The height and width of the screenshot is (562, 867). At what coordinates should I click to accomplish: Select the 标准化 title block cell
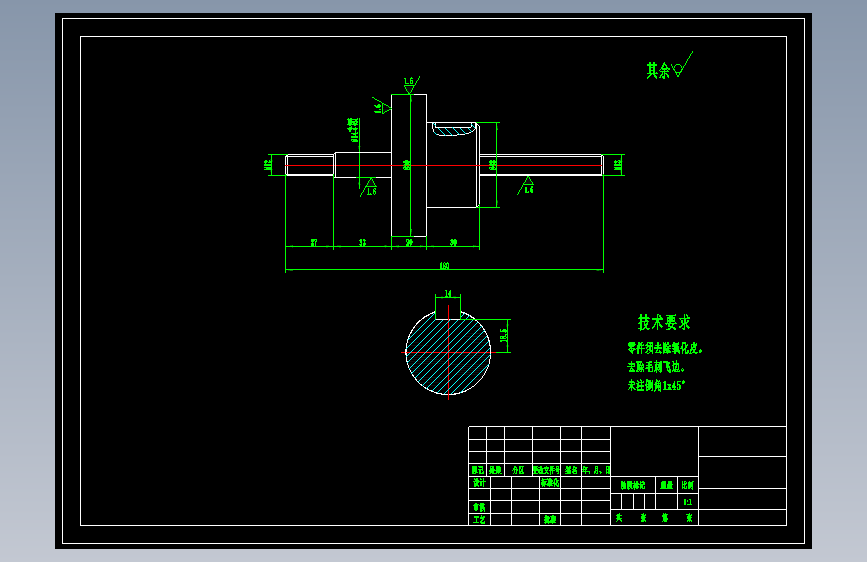550,482
